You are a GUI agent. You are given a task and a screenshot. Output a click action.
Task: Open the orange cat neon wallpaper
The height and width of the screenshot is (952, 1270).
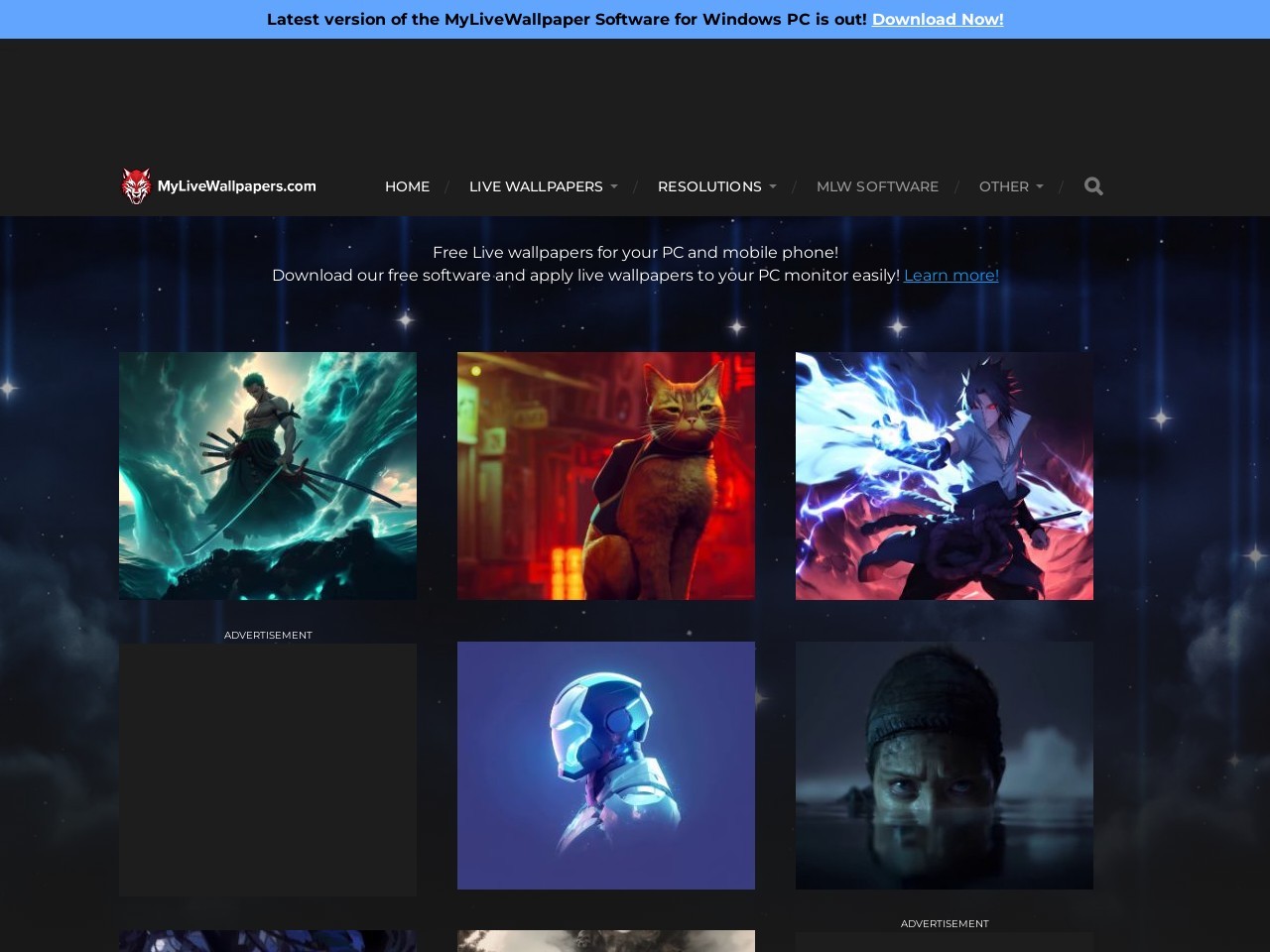[x=606, y=476]
